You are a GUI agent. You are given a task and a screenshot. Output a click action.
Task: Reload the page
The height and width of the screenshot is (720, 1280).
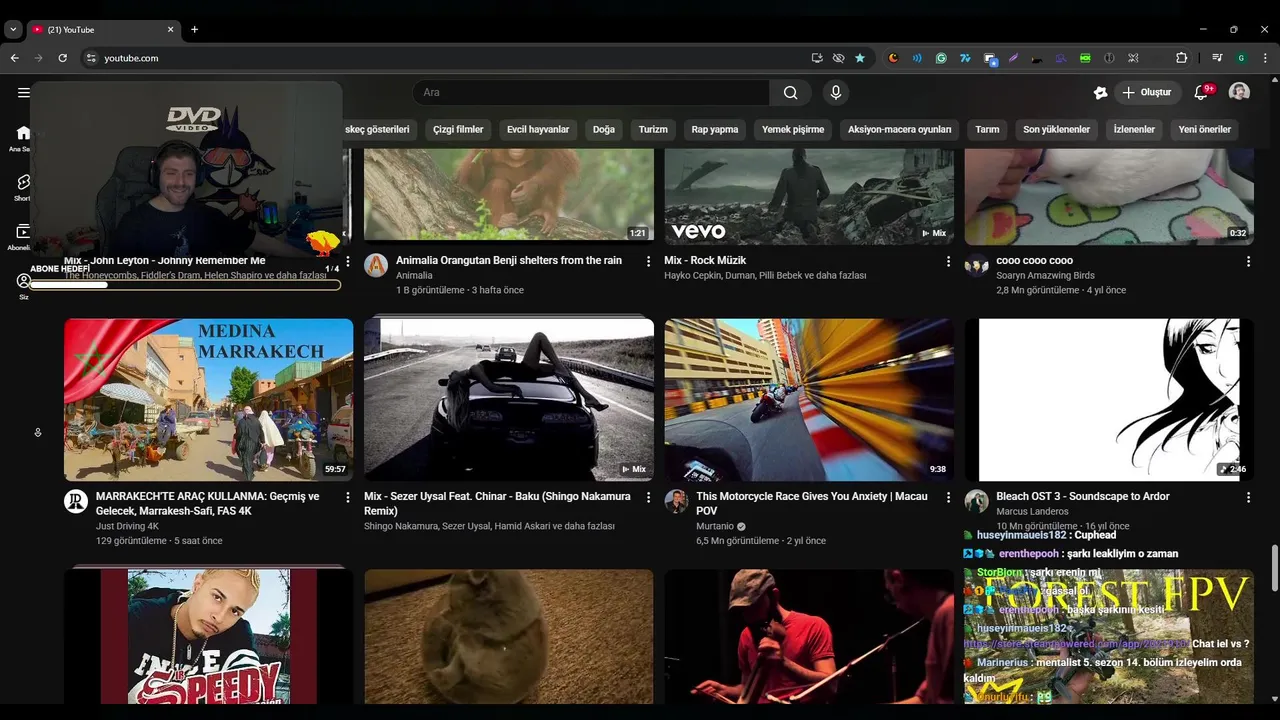(62, 58)
